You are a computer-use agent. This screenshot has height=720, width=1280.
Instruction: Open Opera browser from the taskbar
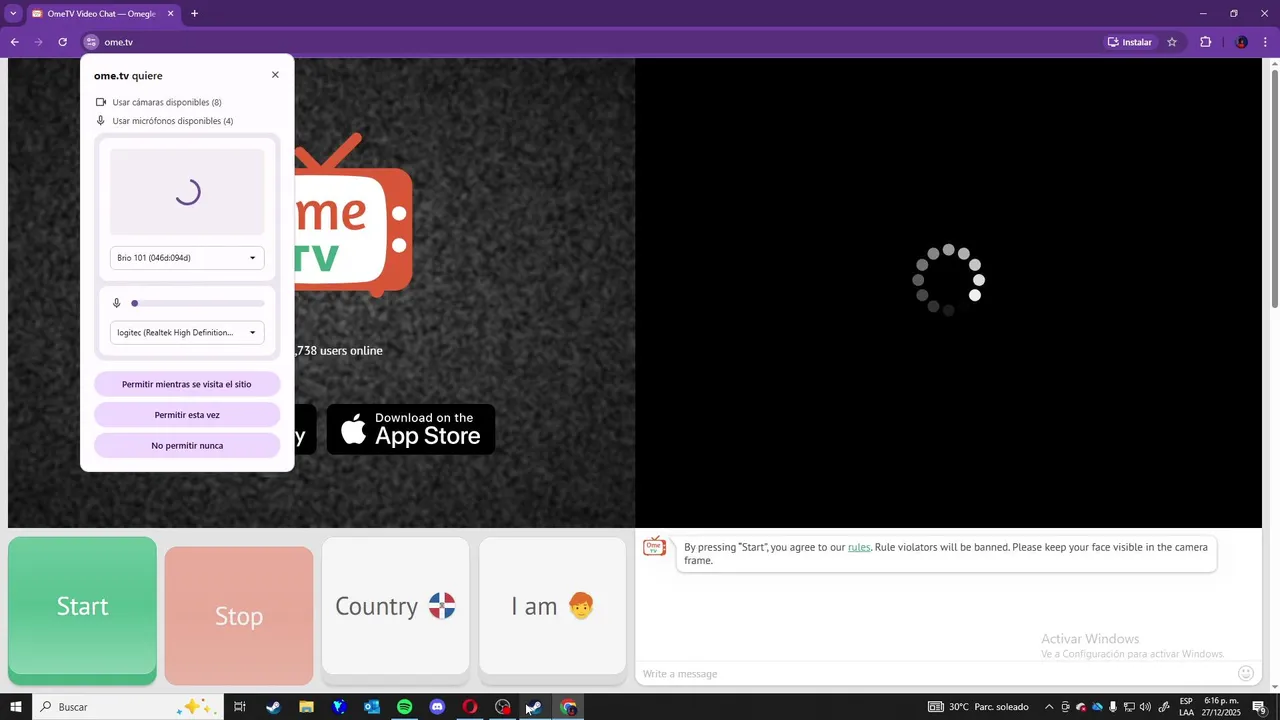pyautogui.click(x=470, y=707)
